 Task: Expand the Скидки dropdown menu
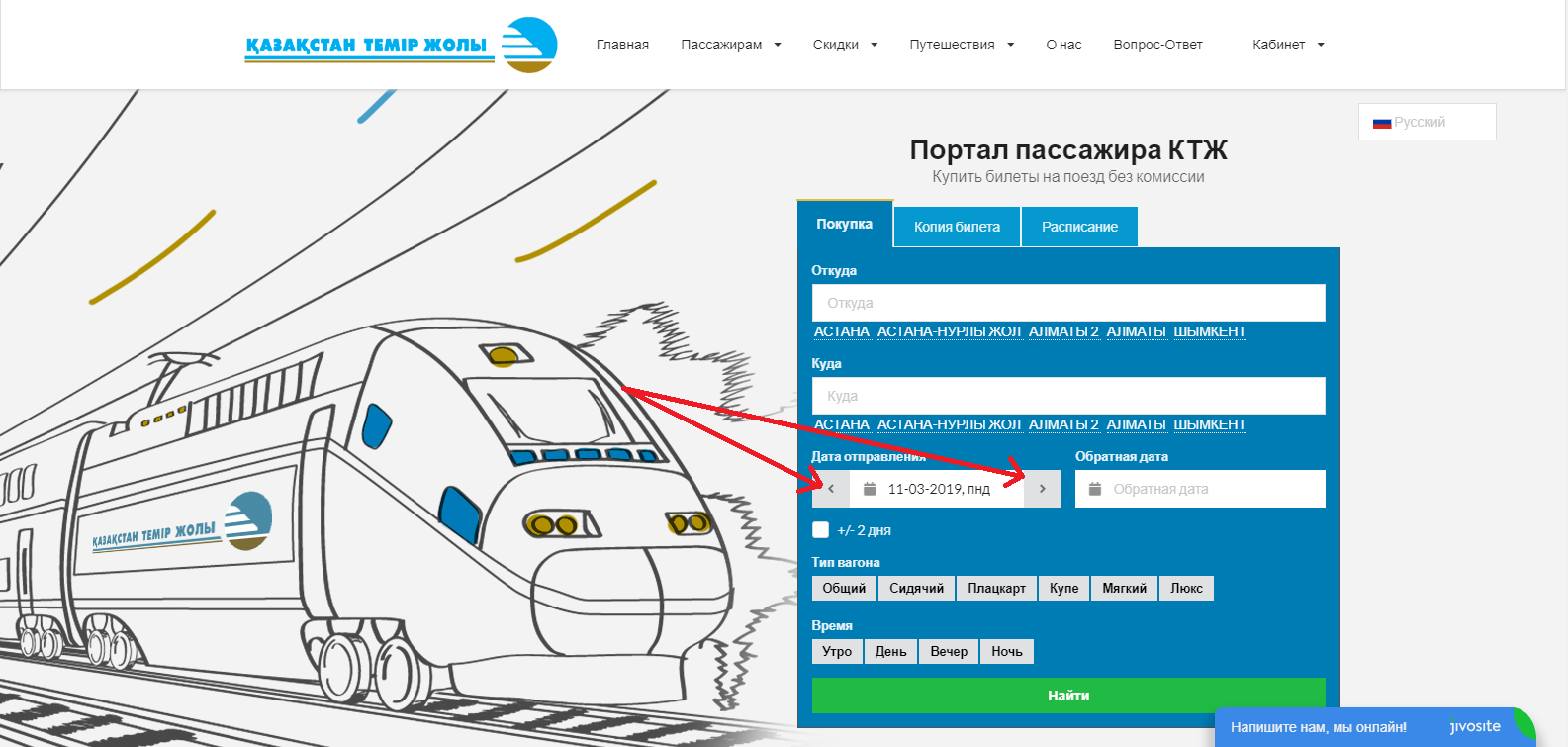(845, 45)
